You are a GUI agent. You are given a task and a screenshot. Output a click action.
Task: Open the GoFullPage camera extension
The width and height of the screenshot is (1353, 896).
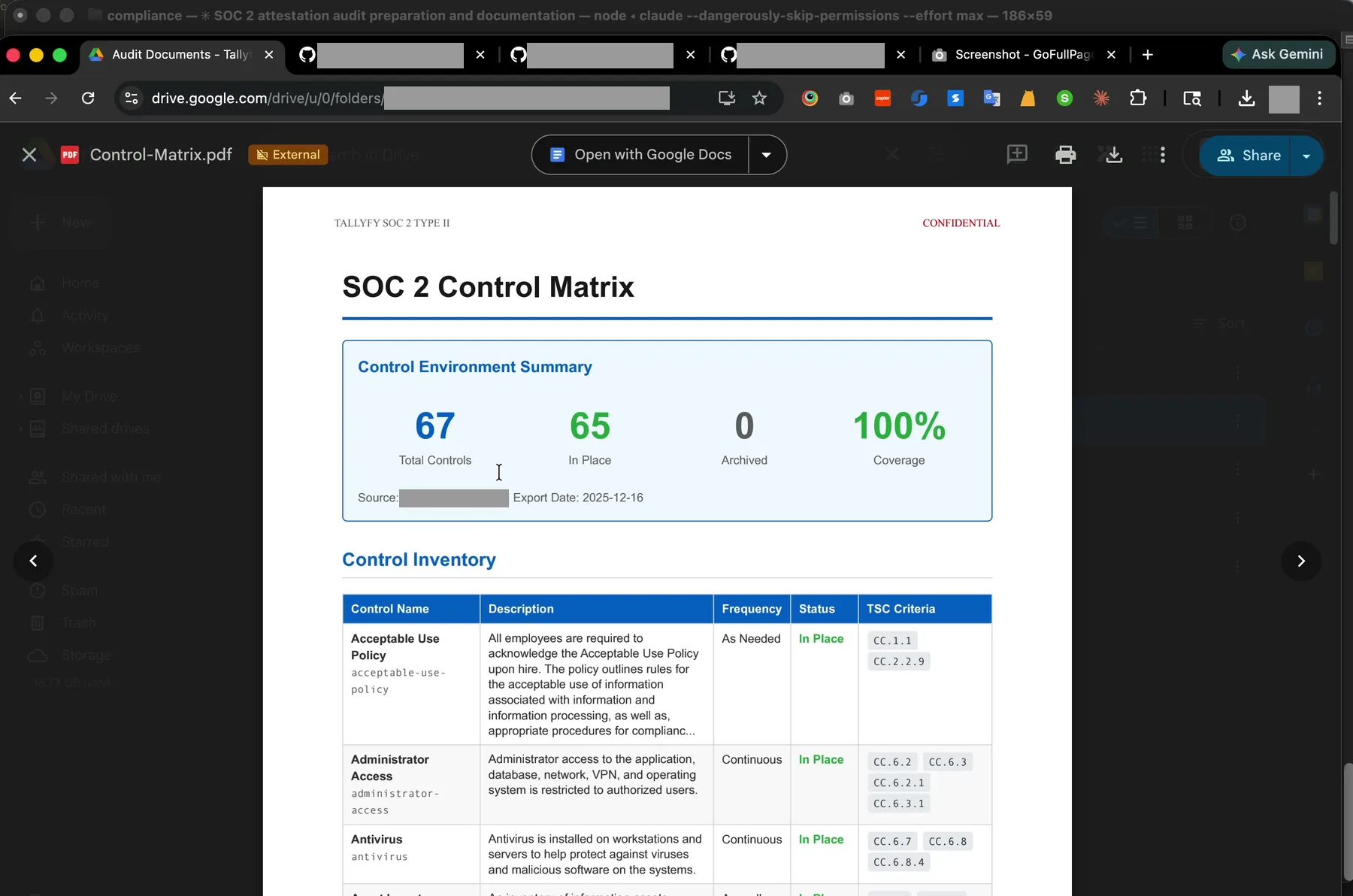click(846, 98)
